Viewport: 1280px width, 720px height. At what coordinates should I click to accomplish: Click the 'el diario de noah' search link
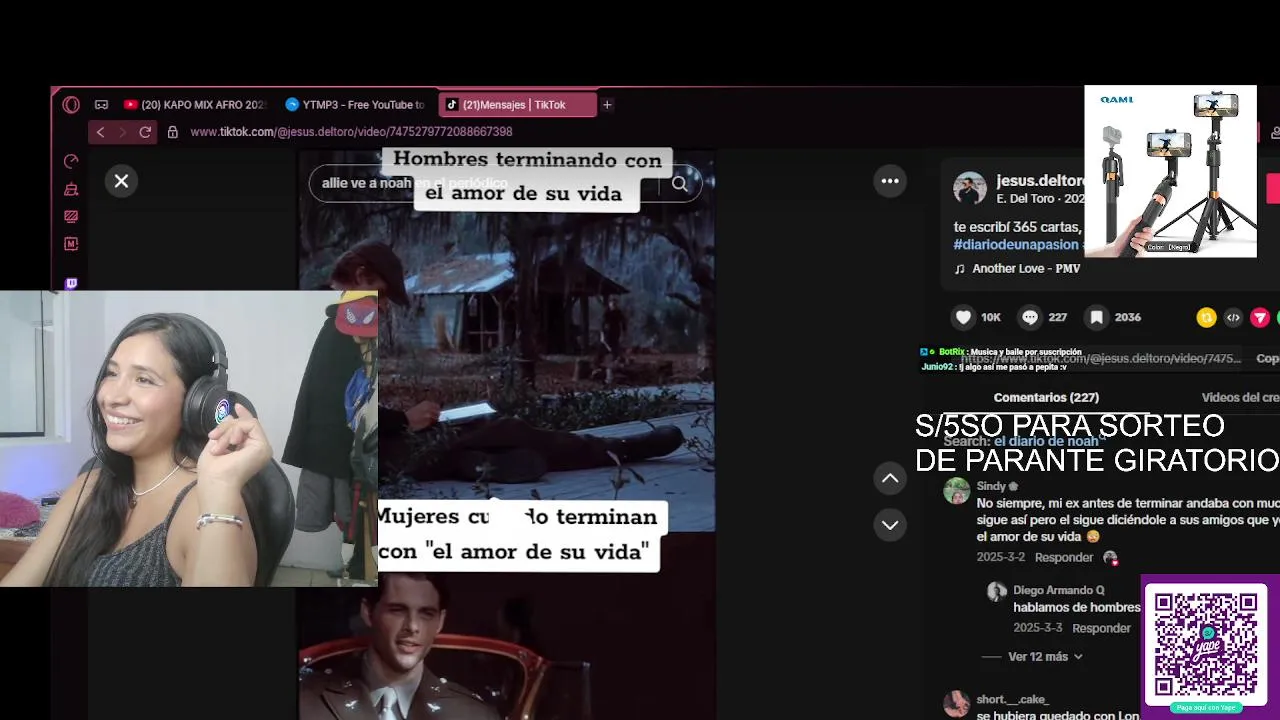1046,442
